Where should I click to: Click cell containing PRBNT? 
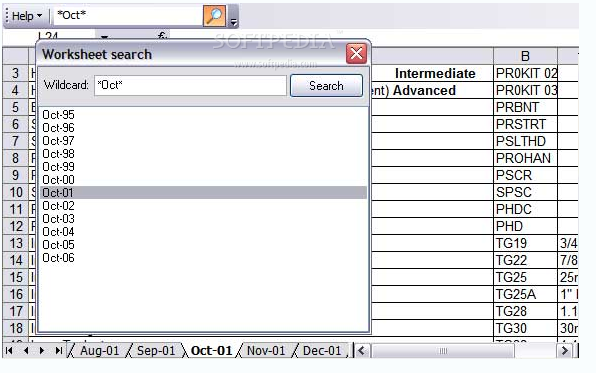(525, 107)
